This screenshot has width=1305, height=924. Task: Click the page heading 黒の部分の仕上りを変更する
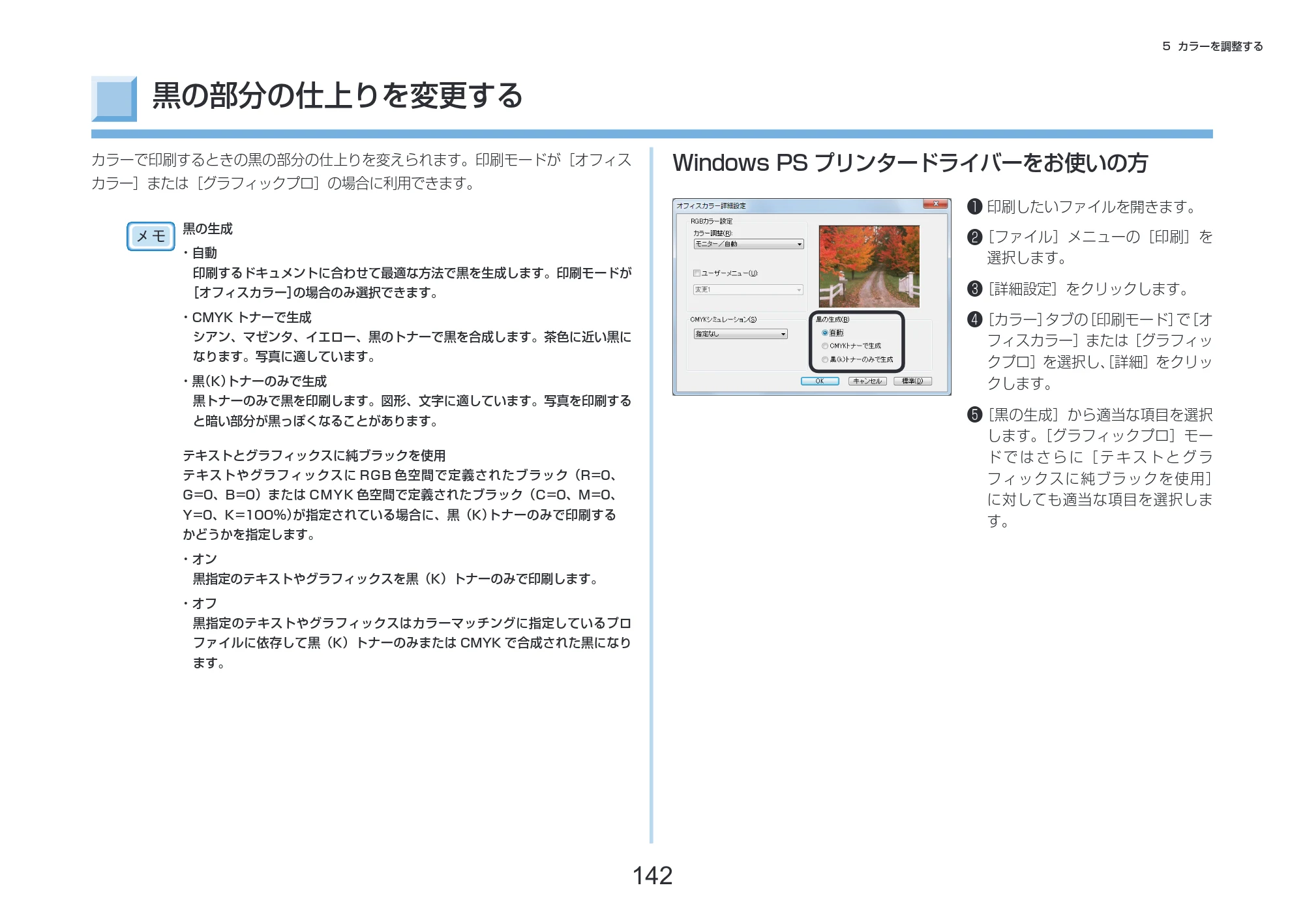pyautogui.click(x=337, y=96)
